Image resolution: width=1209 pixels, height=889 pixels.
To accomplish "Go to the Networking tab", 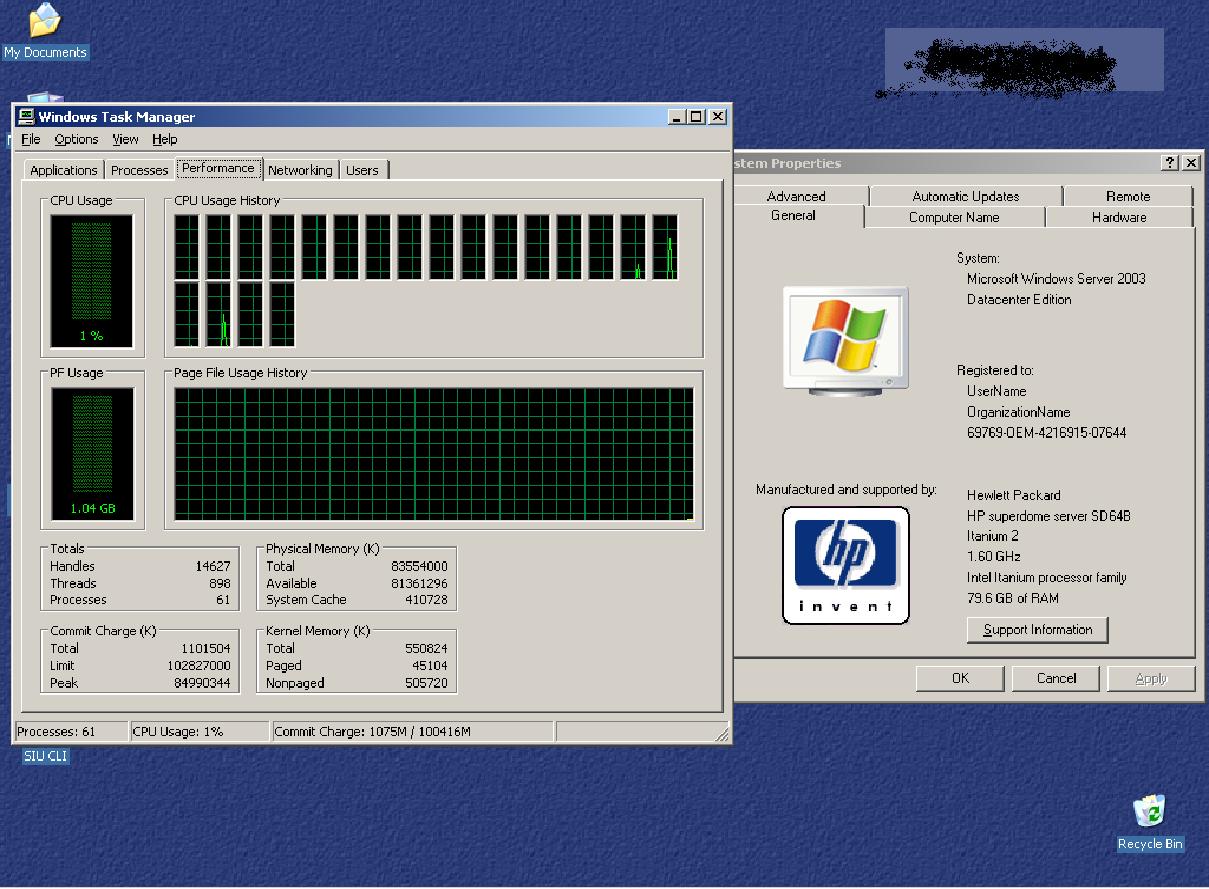I will pyautogui.click(x=300, y=170).
